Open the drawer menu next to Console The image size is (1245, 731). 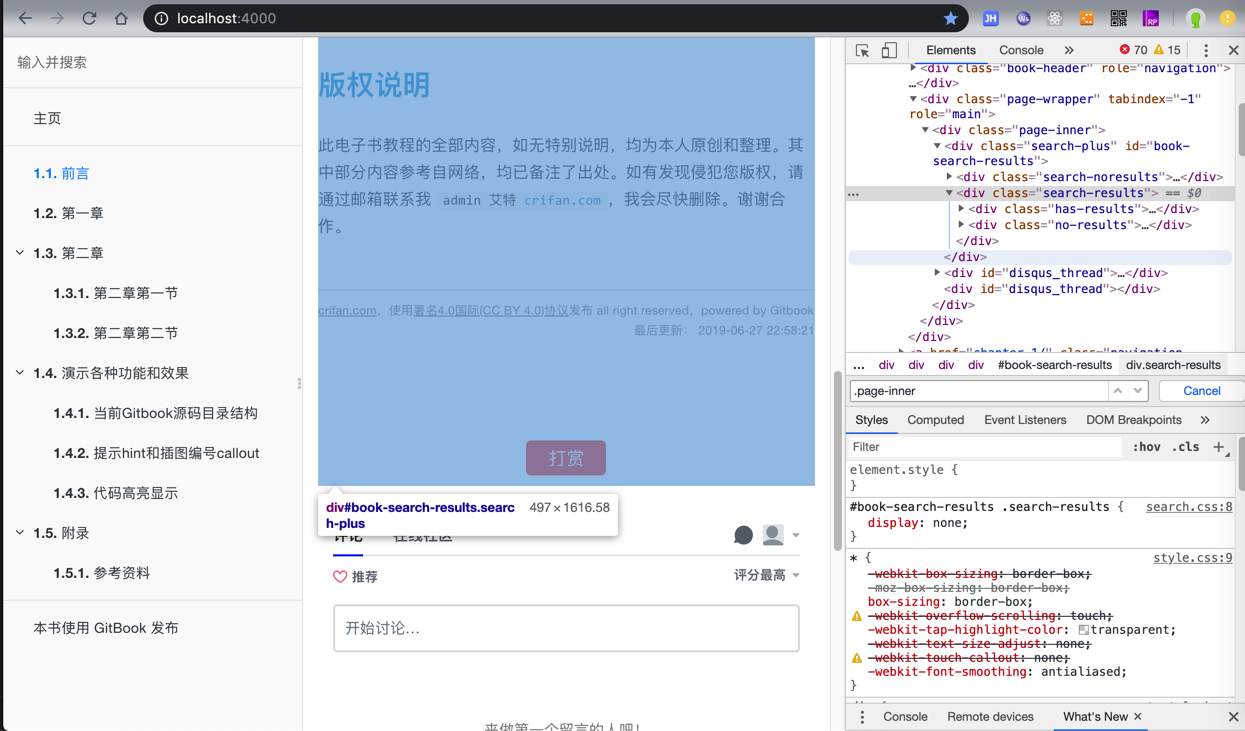(862, 717)
